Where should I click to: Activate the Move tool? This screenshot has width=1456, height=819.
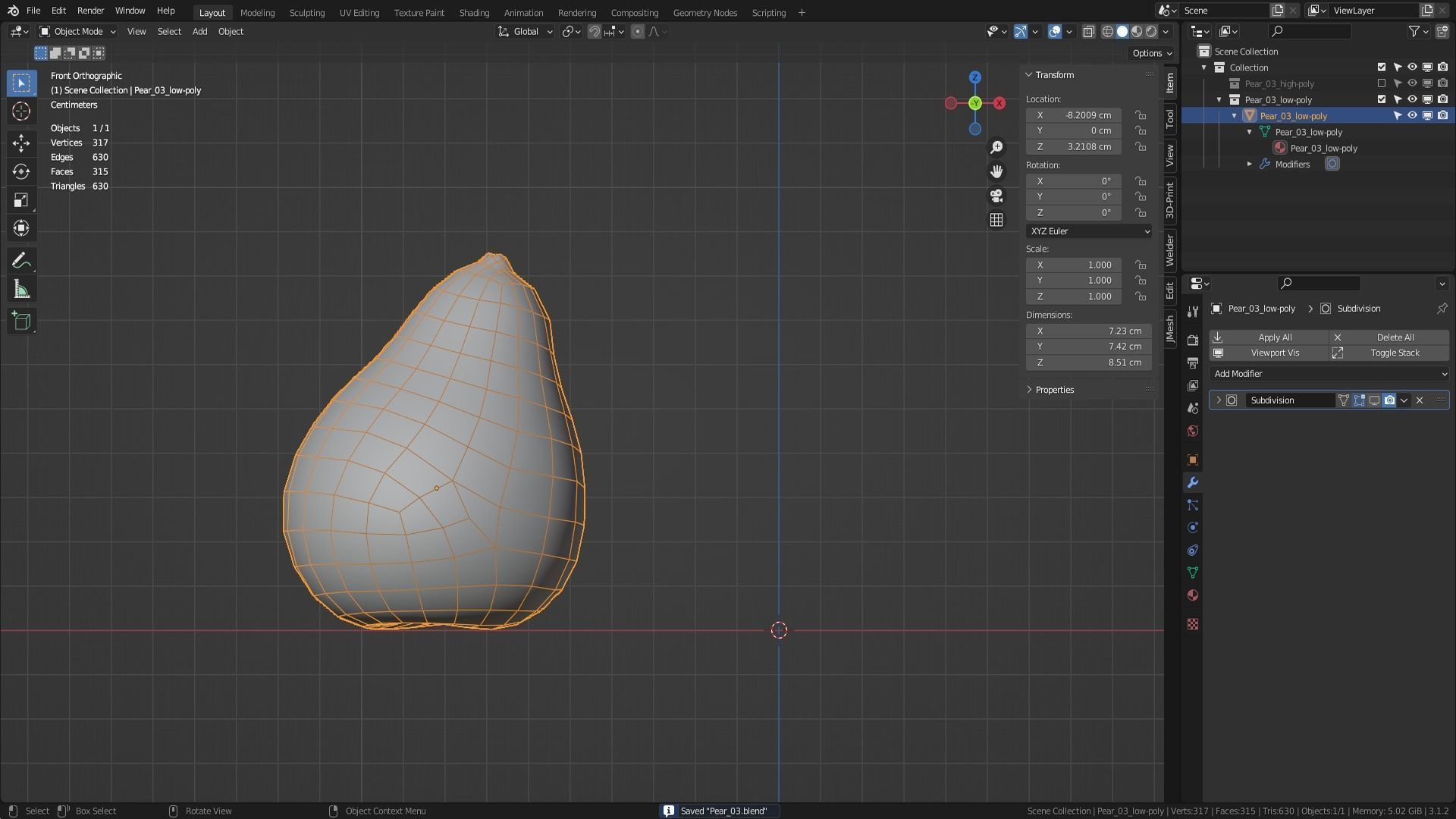coord(21,143)
